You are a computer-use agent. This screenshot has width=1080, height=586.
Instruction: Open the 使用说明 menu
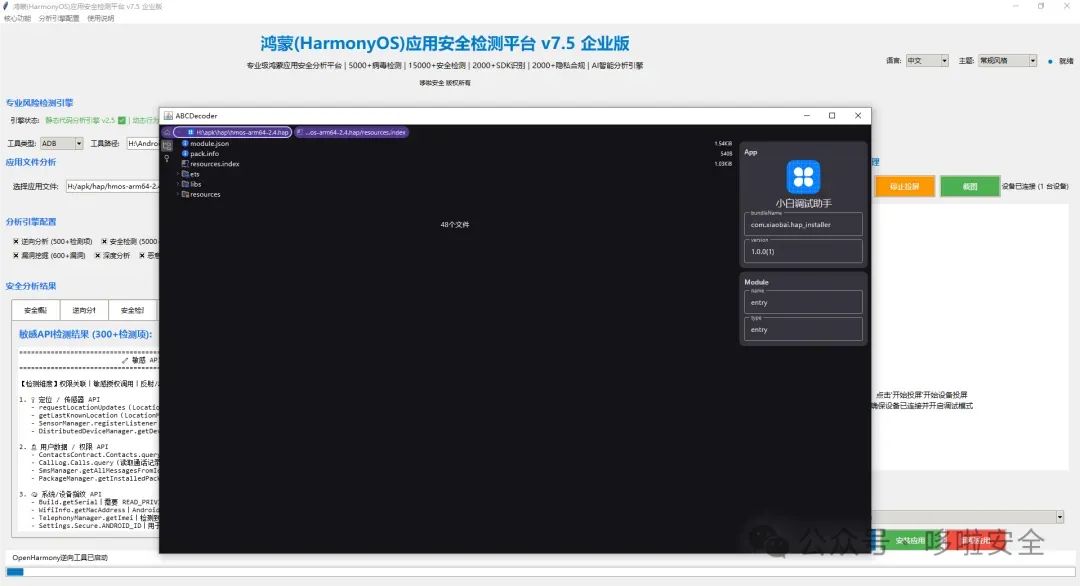pyautogui.click(x=101, y=19)
